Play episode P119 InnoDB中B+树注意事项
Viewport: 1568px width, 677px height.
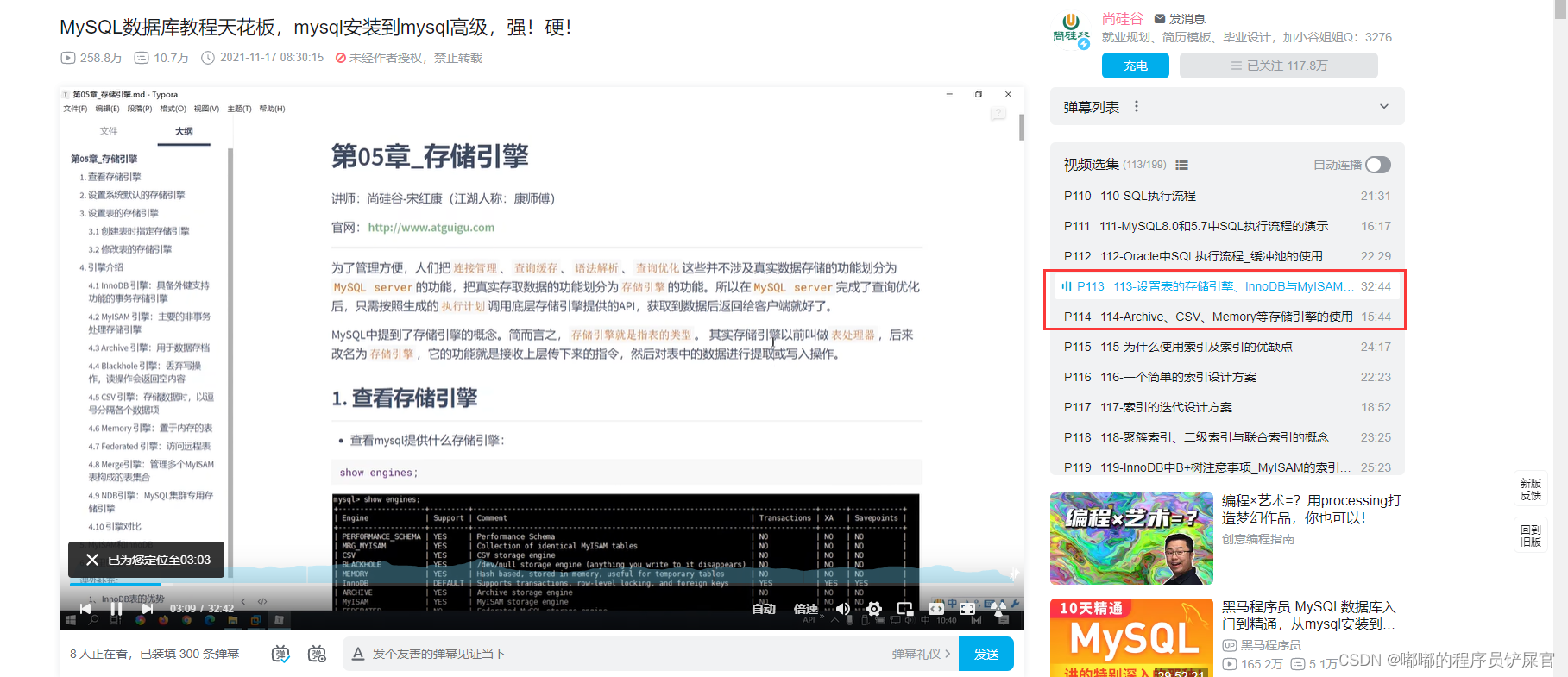[1227, 466]
